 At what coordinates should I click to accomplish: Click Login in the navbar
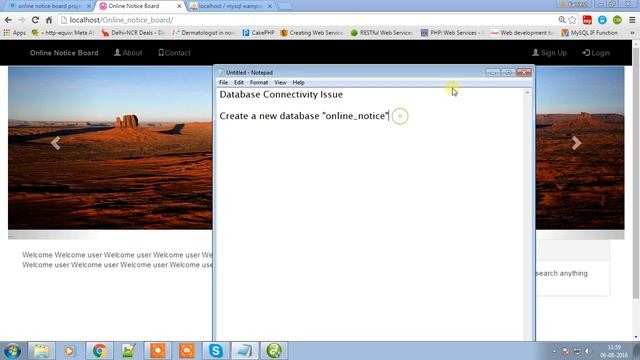pyautogui.click(x=596, y=53)
